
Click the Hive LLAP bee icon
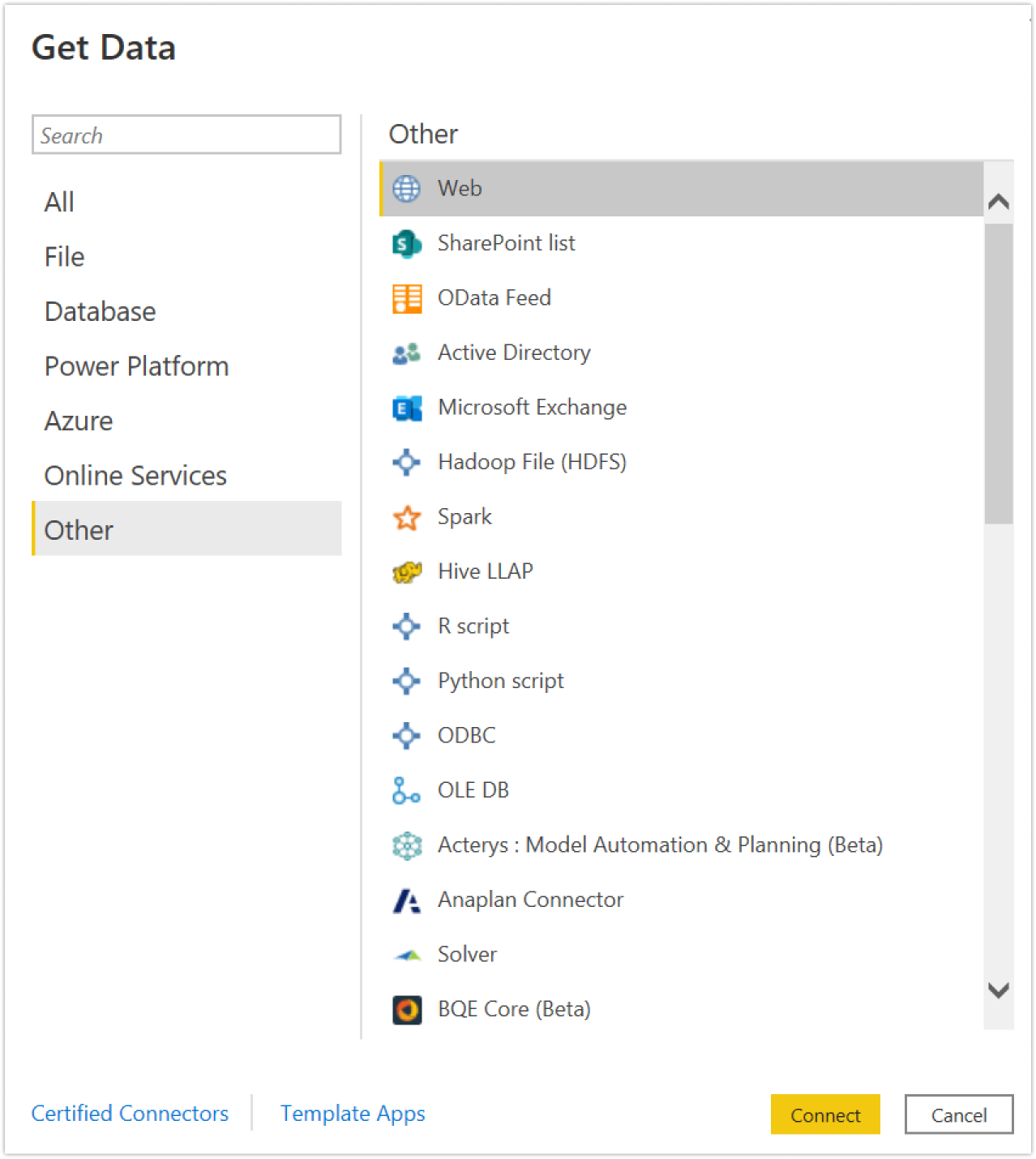pos(406,571)
